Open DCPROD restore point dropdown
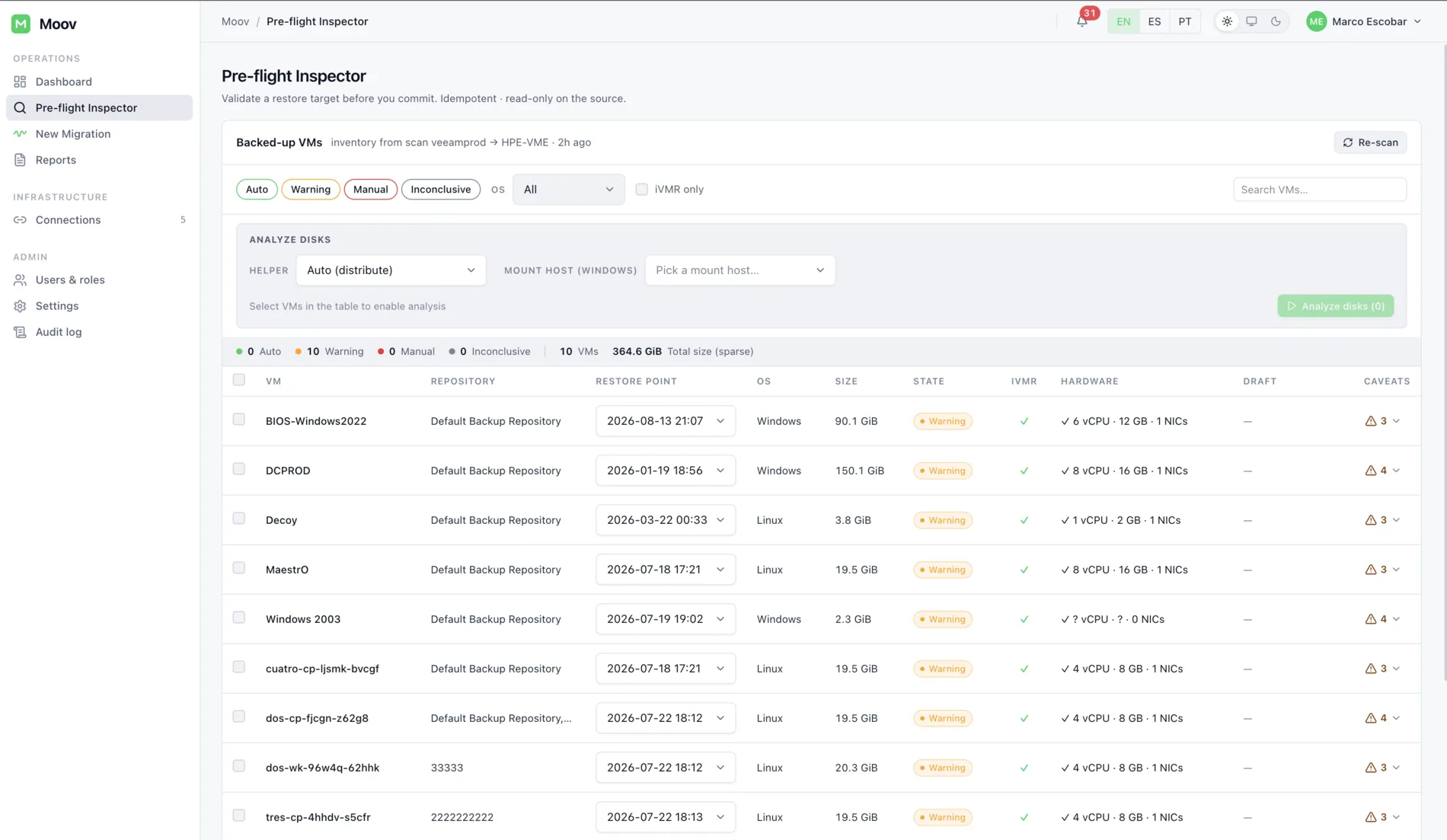1447x840 pixels. (x=665, y=471)
